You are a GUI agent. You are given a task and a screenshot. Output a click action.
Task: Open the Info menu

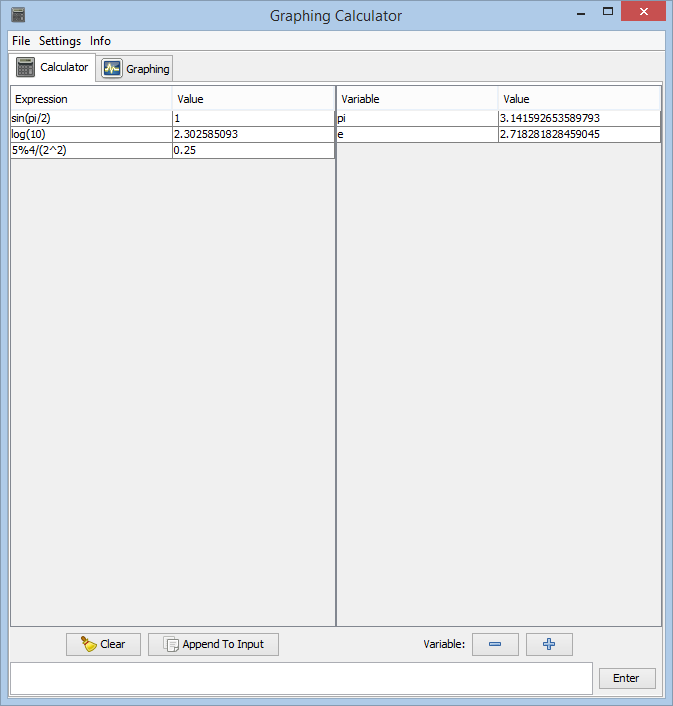tap(100, 41)
